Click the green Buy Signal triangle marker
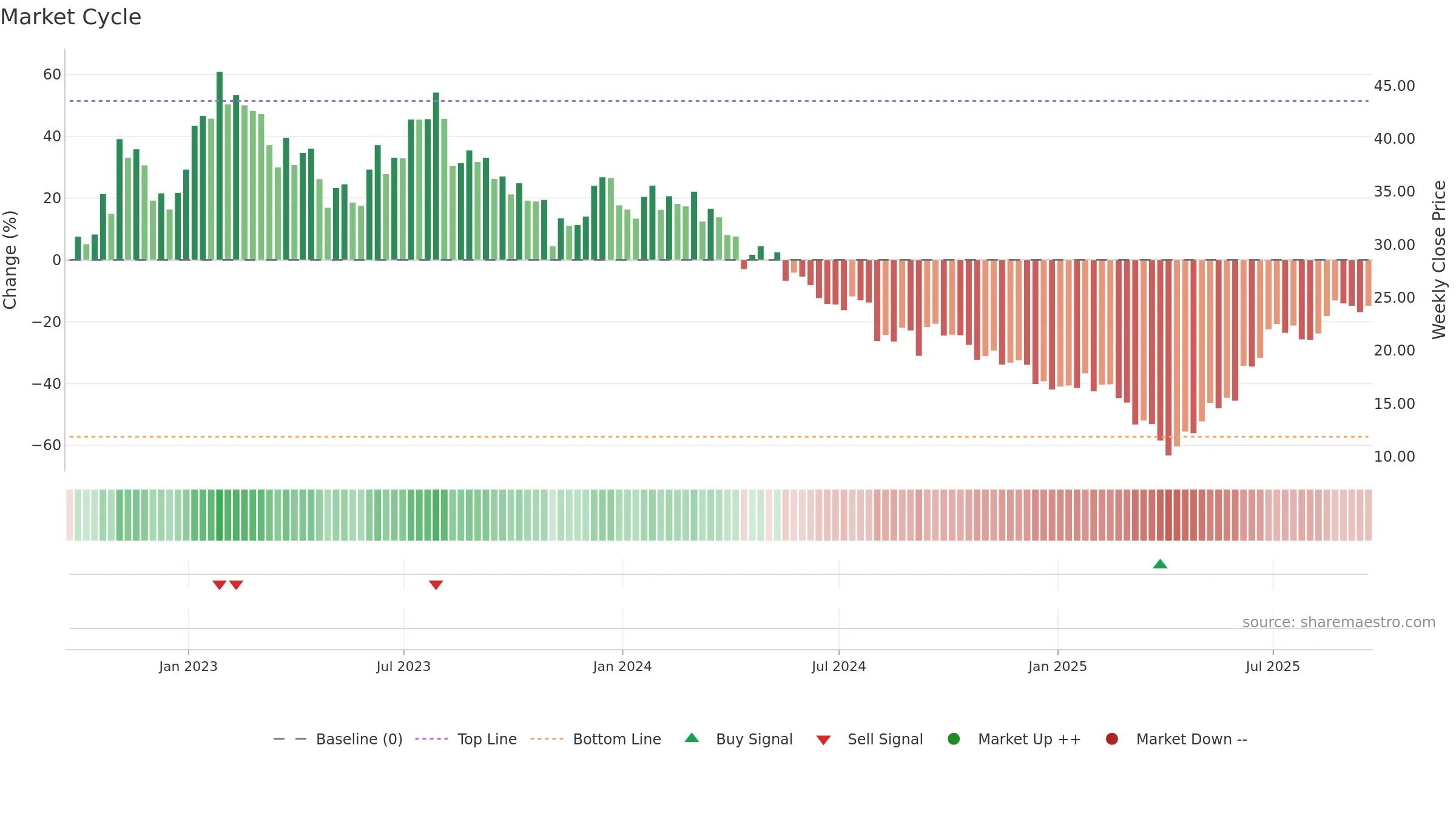 (x=1160, y=564)
